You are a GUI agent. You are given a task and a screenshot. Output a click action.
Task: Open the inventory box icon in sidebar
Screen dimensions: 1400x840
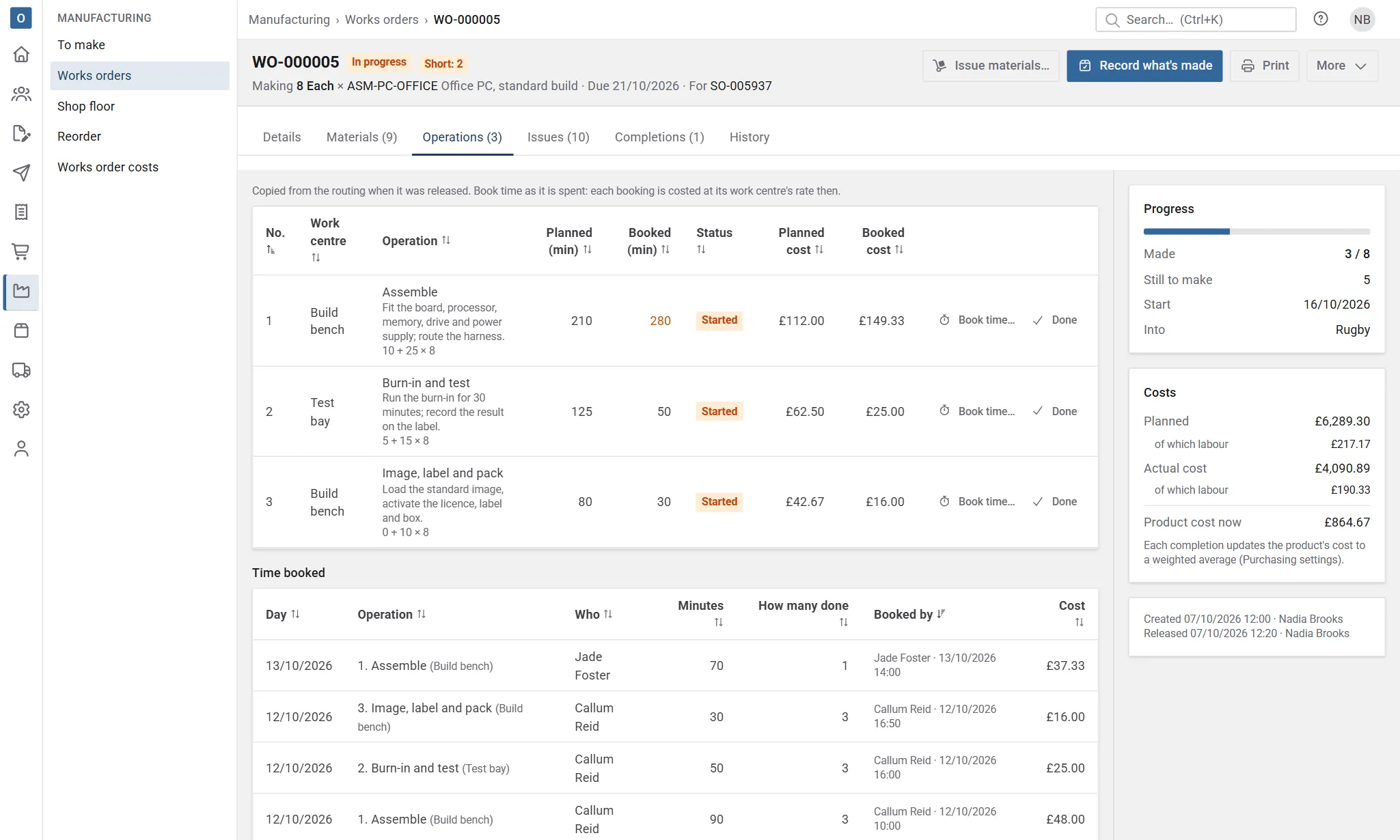pos(21,331)
